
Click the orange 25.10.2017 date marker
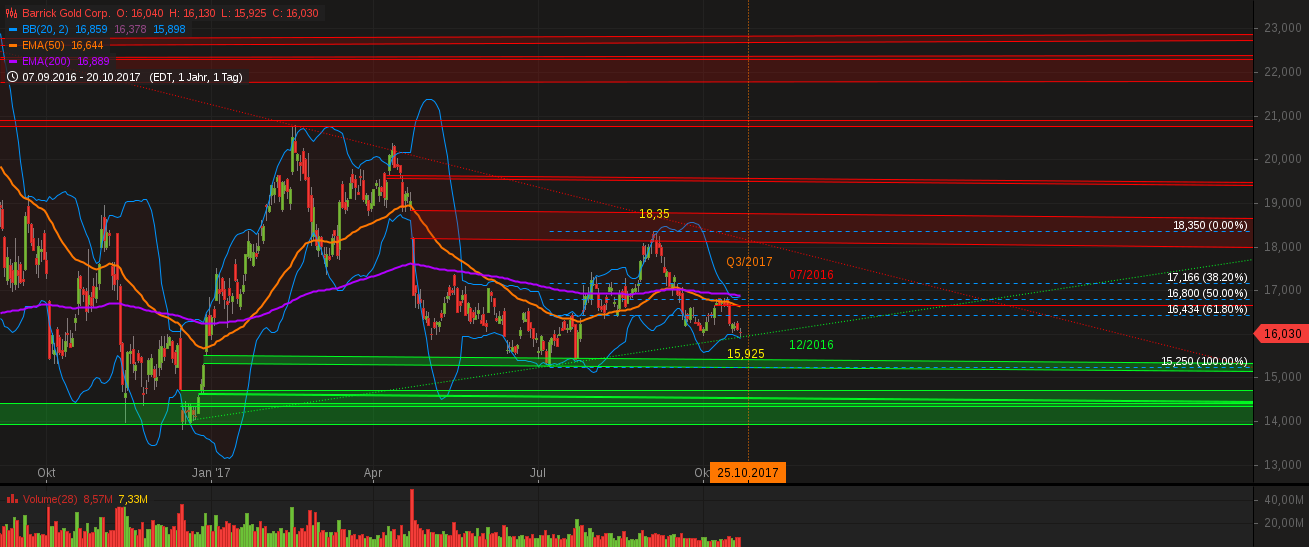(747, 473)
